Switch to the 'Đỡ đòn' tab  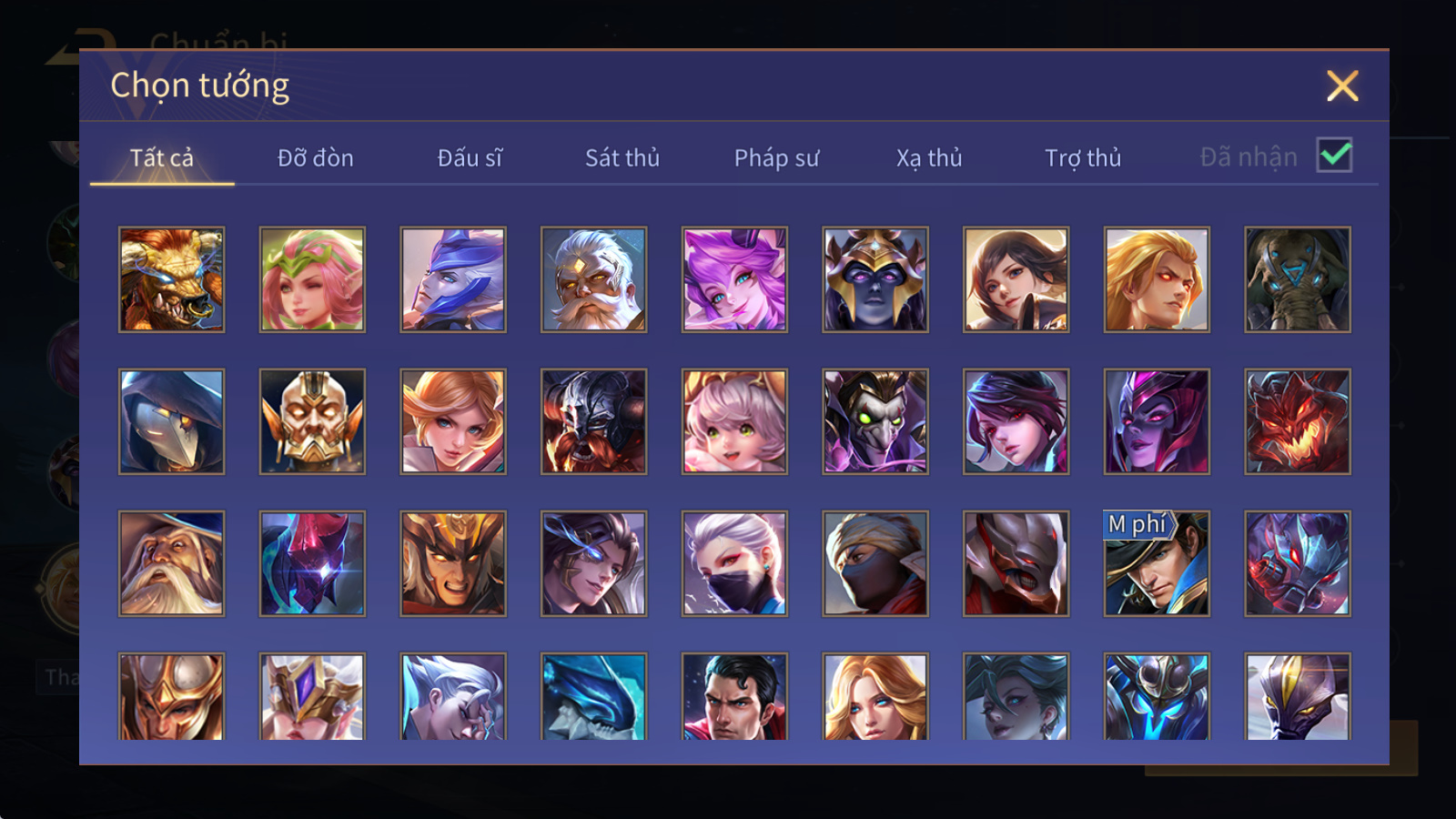[315, 158]
